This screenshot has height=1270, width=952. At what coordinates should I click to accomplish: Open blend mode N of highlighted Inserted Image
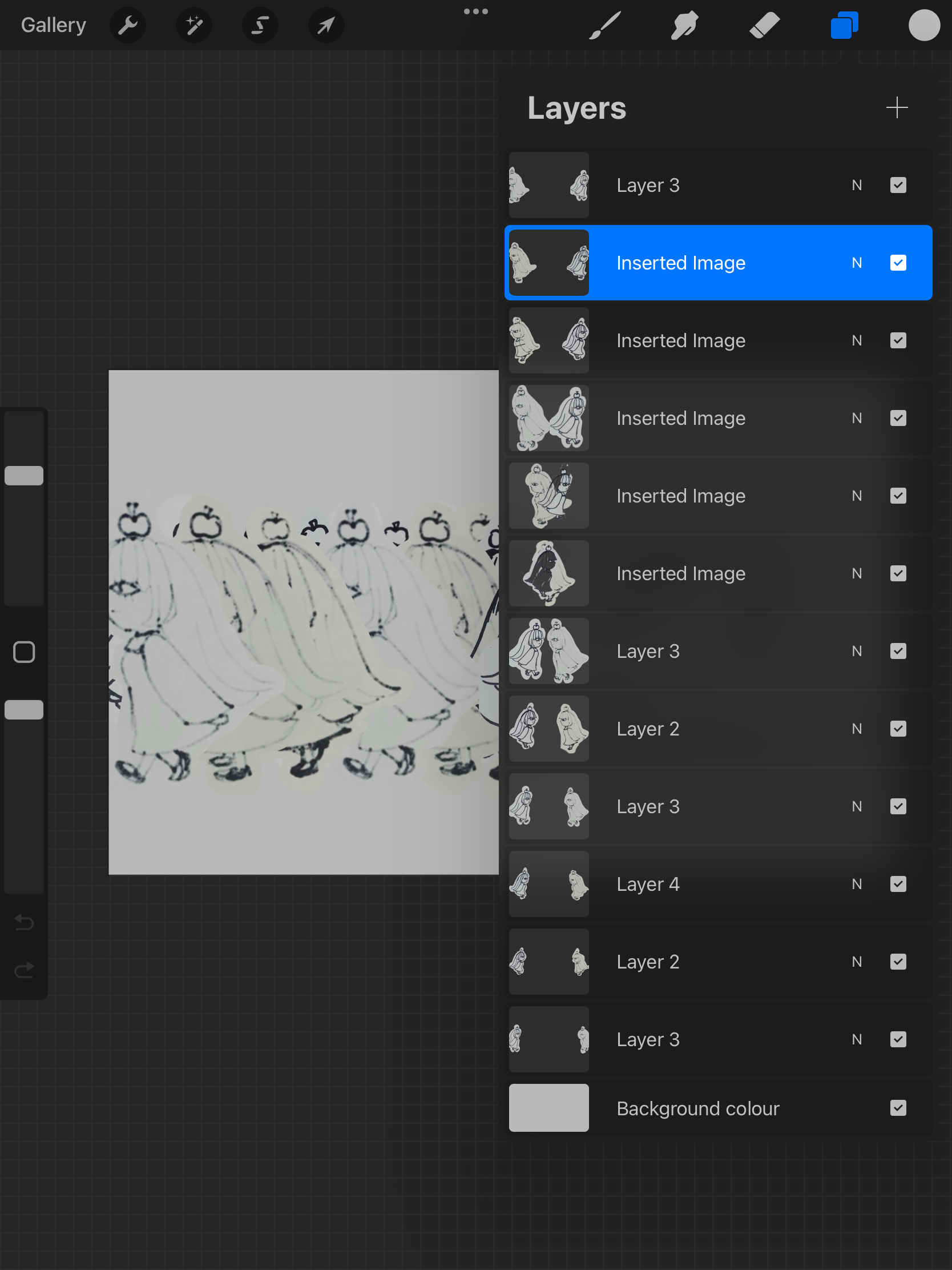click(857, 263)
